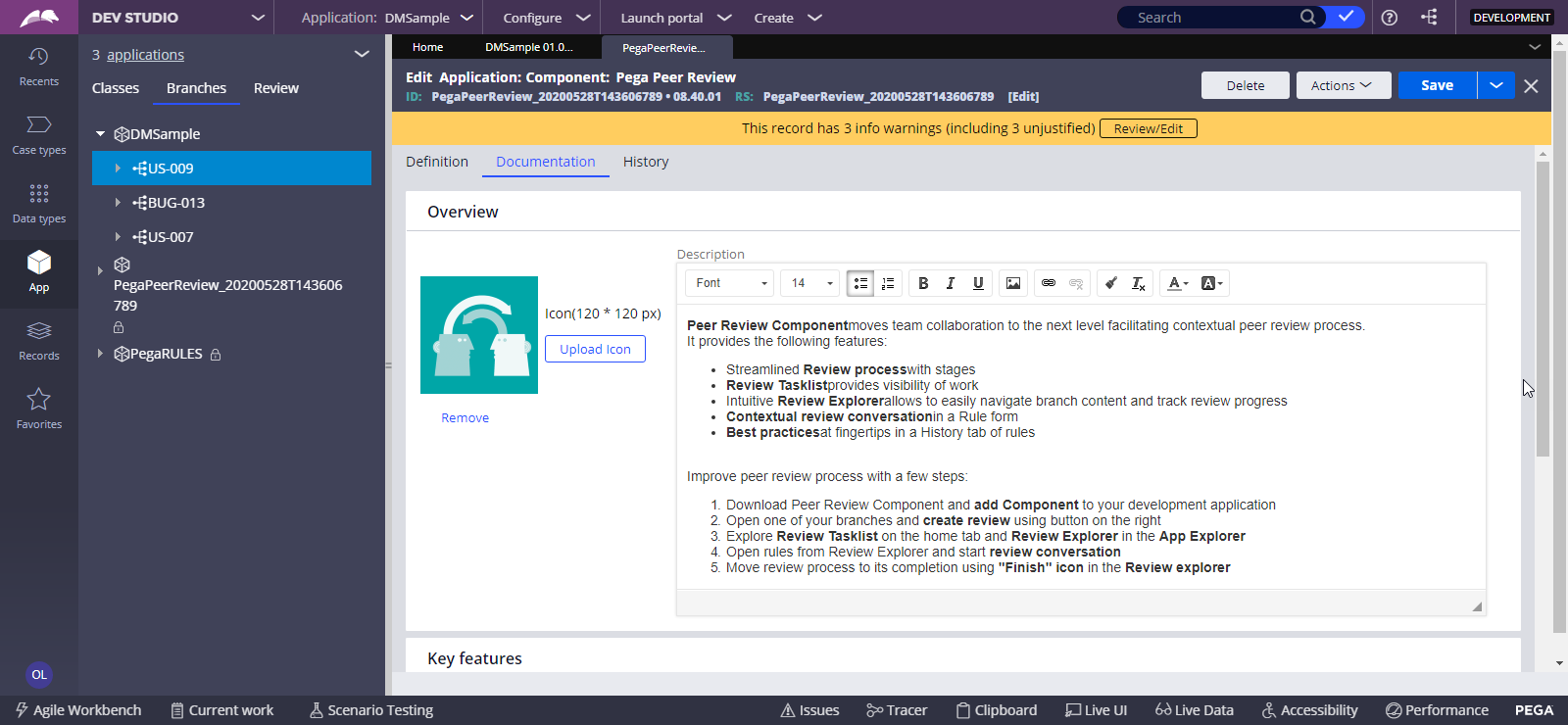Image resolution: width=1568 pixels, height=725 pixels.
Task: Open the Save options arrow
Action: point(1496,85)
